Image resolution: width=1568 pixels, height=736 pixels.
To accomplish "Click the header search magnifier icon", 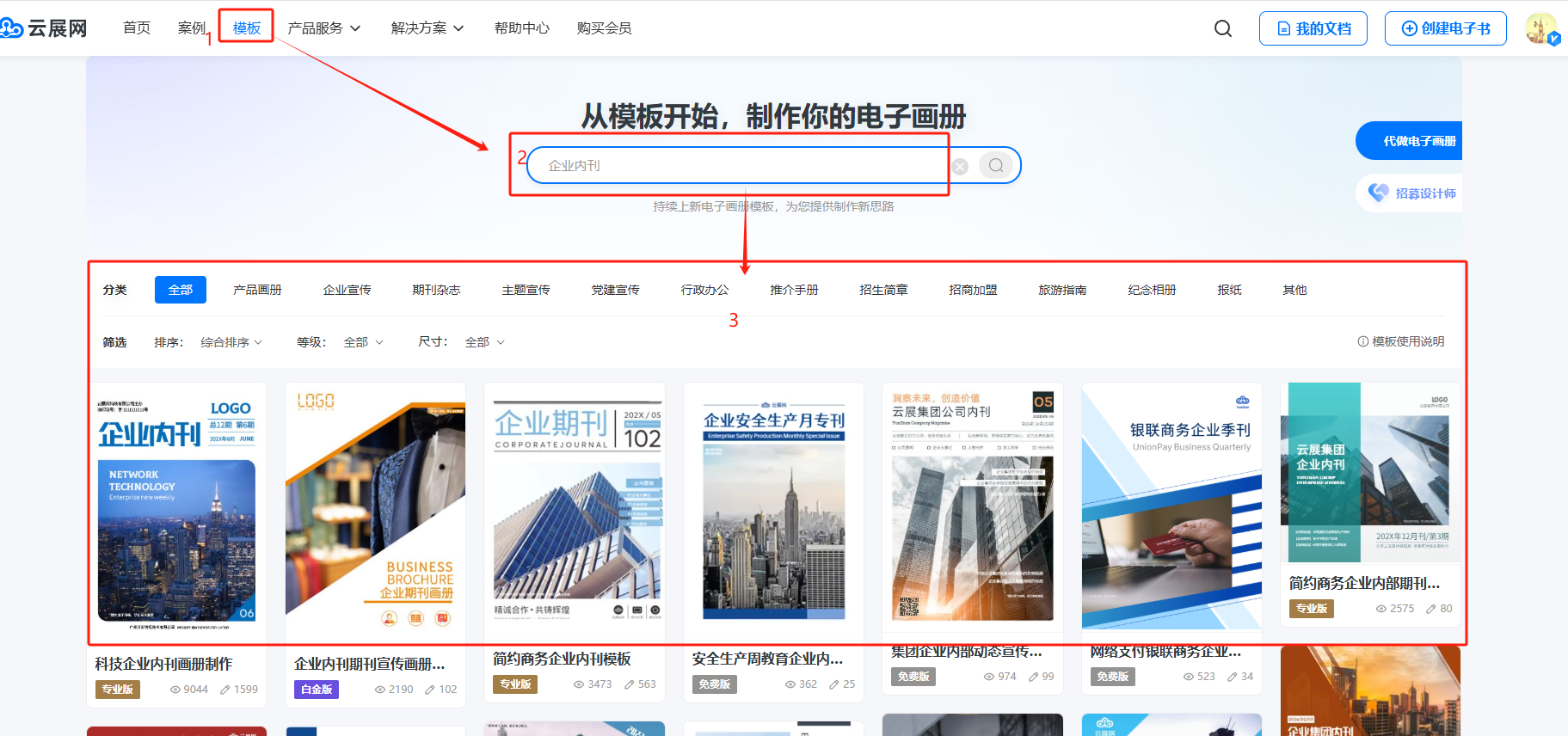I will tap(1222, 28).
